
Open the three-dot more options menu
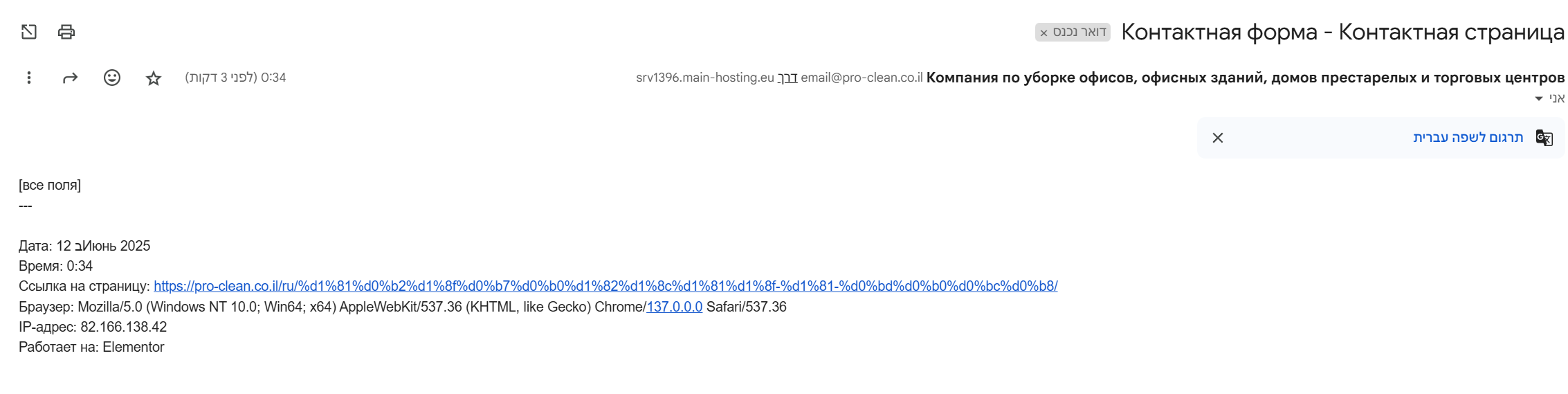tap(29, 78)
